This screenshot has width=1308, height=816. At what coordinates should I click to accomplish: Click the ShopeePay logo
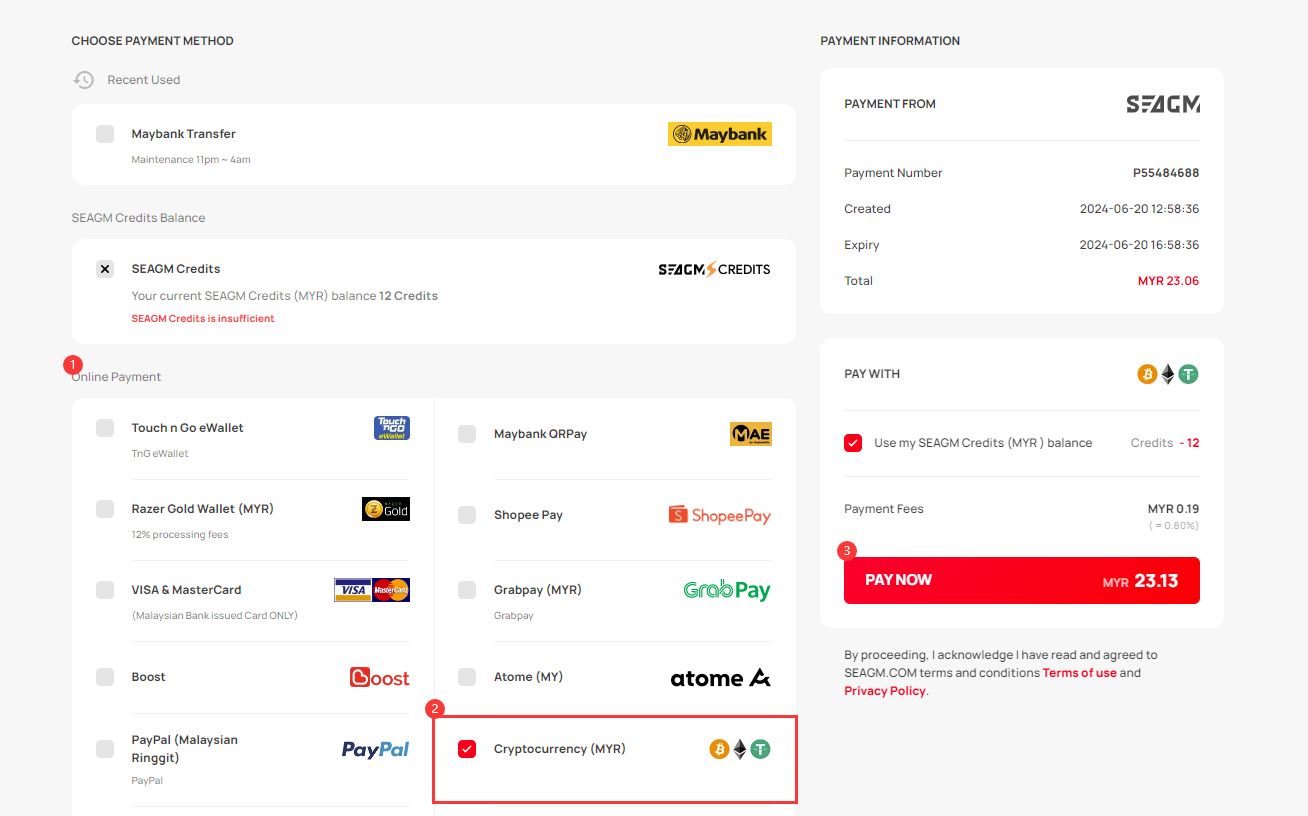tap(720, 515)
